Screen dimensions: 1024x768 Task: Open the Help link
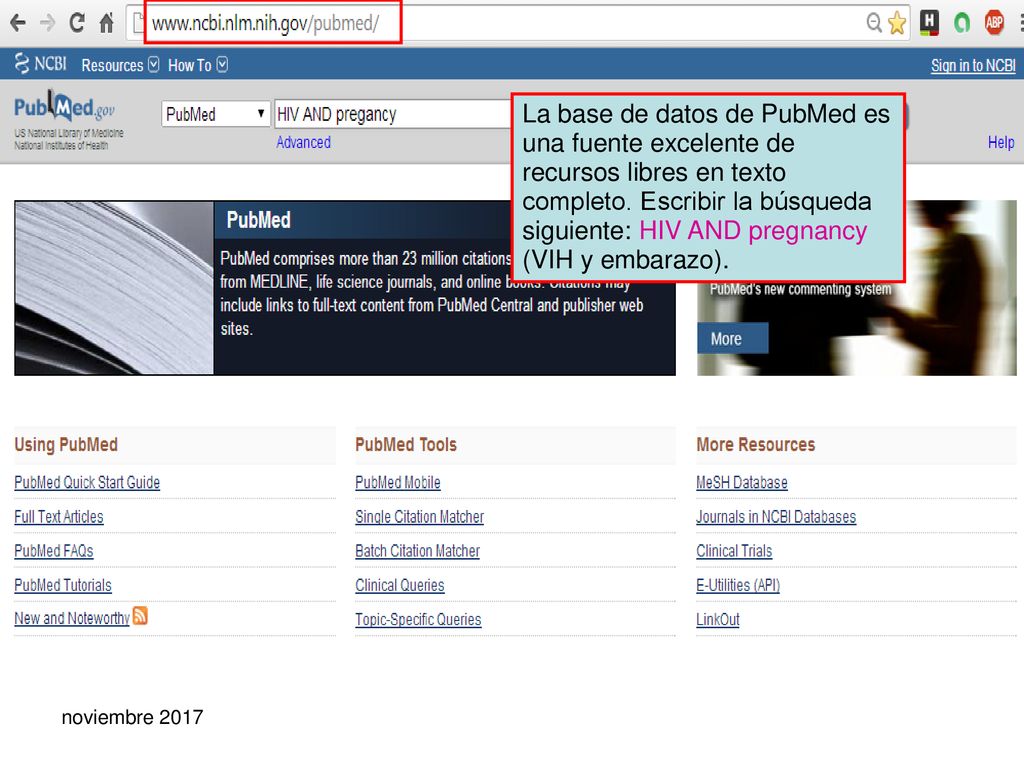pyautogui.click(x=1000, y=142)
